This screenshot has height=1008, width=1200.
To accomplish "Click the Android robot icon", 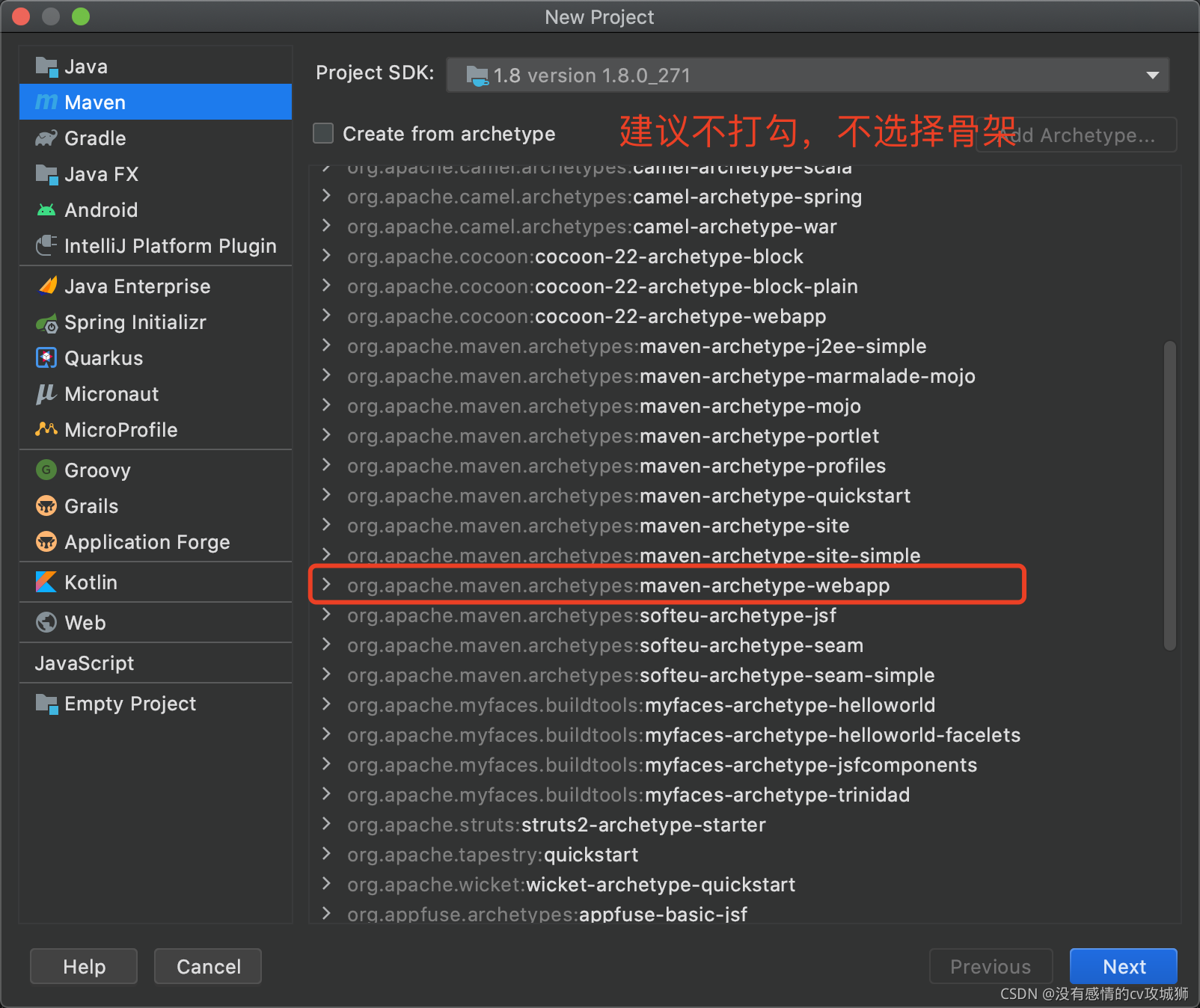I will click(x=46, y=210).
